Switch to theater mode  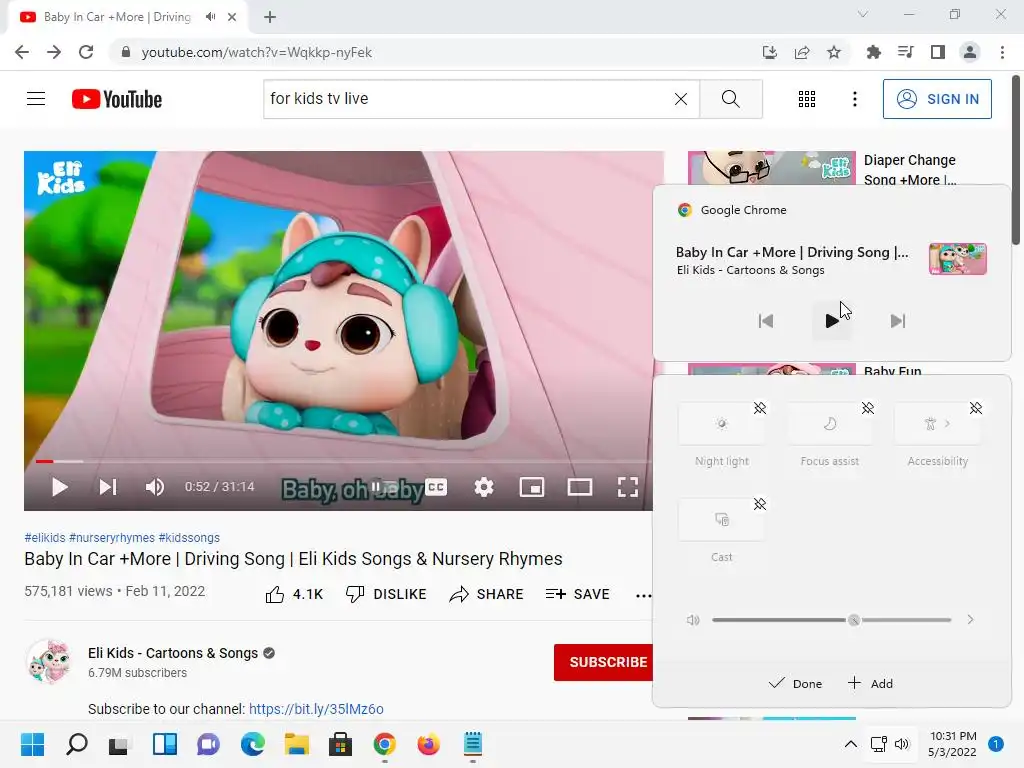pyautogui.click(x=579, y=487)
